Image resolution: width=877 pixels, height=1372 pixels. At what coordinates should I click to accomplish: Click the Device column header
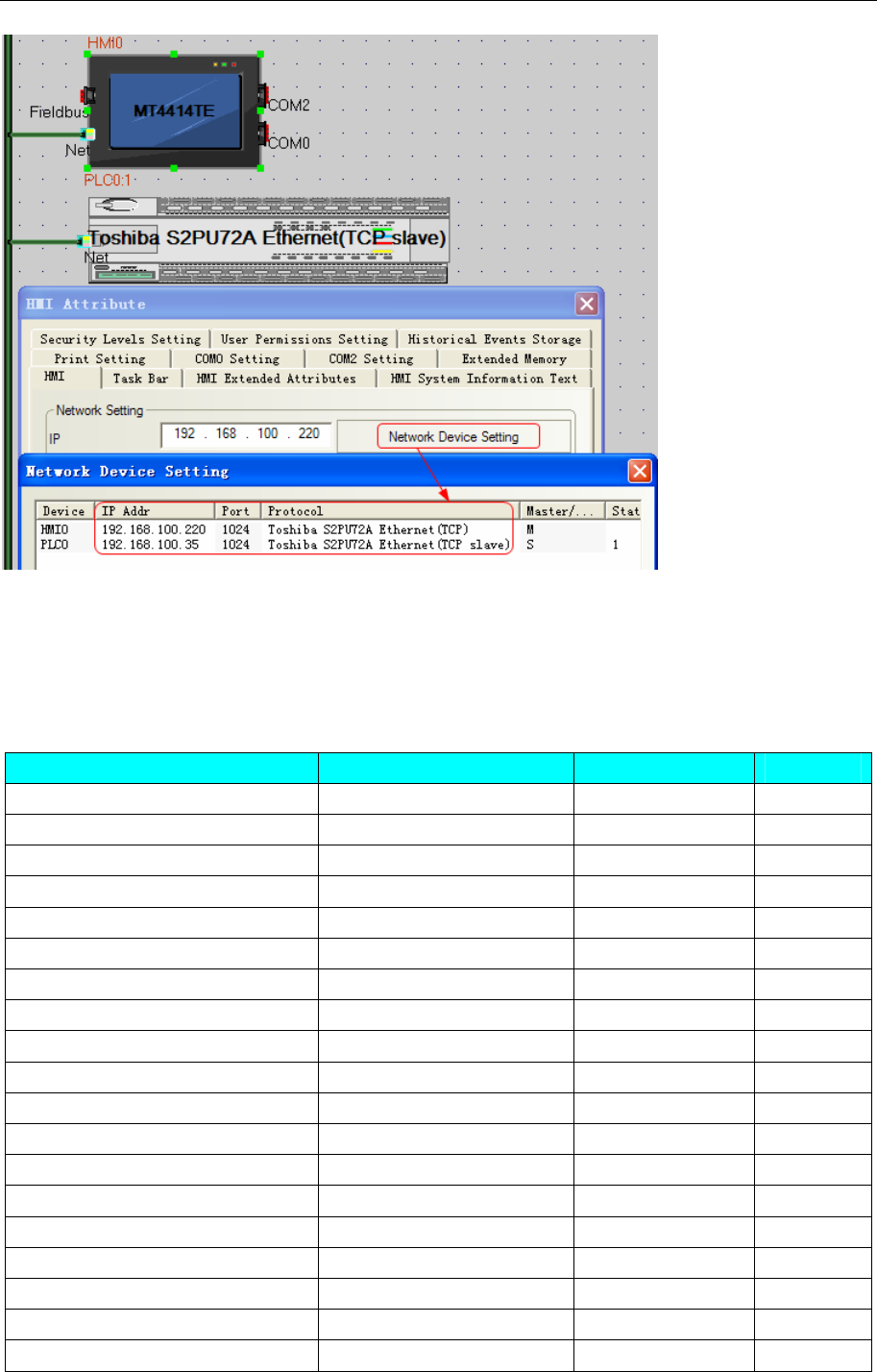click(x=65, y=511)
